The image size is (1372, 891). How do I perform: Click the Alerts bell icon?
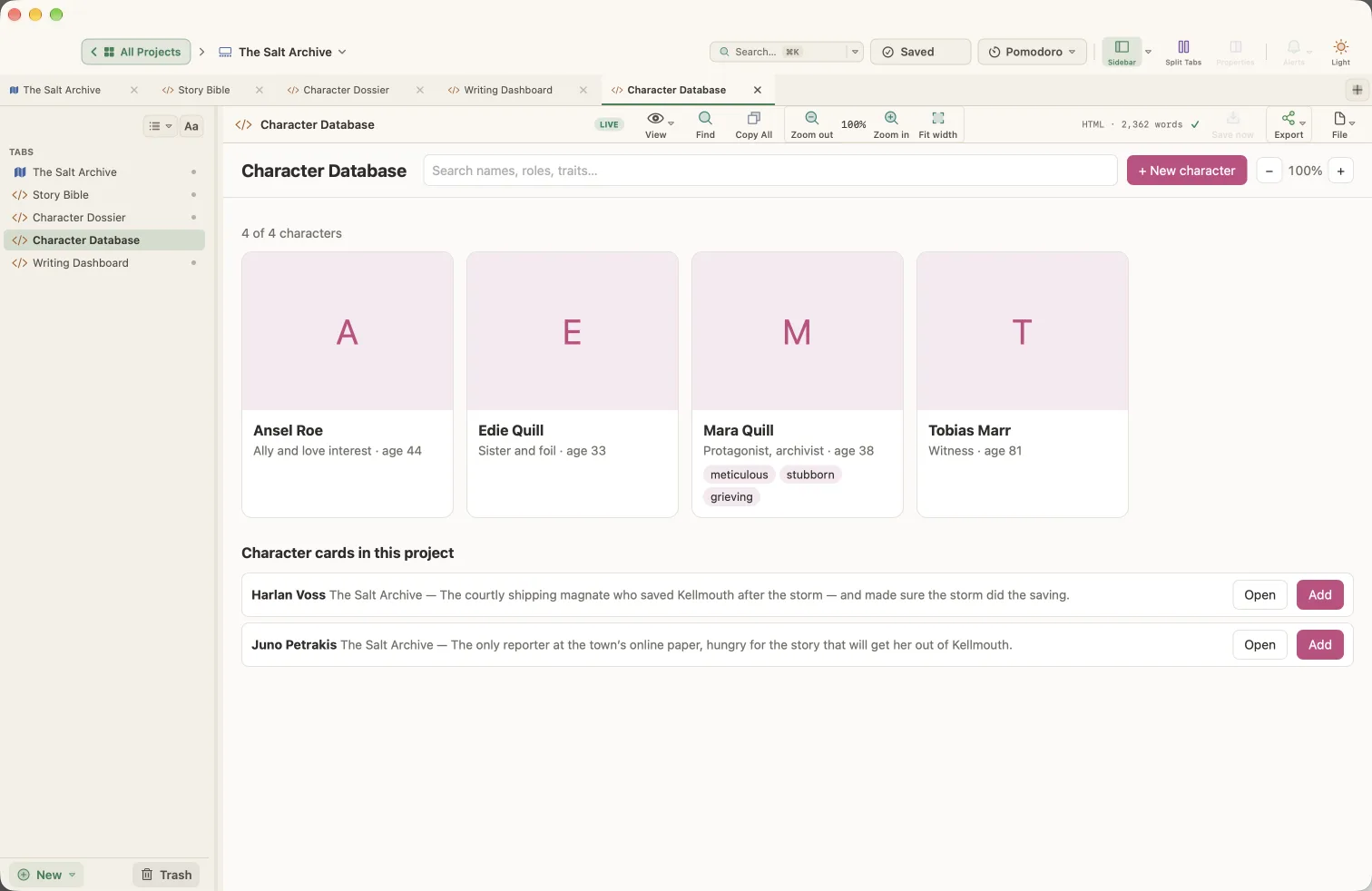click(x=1294, y=47)
